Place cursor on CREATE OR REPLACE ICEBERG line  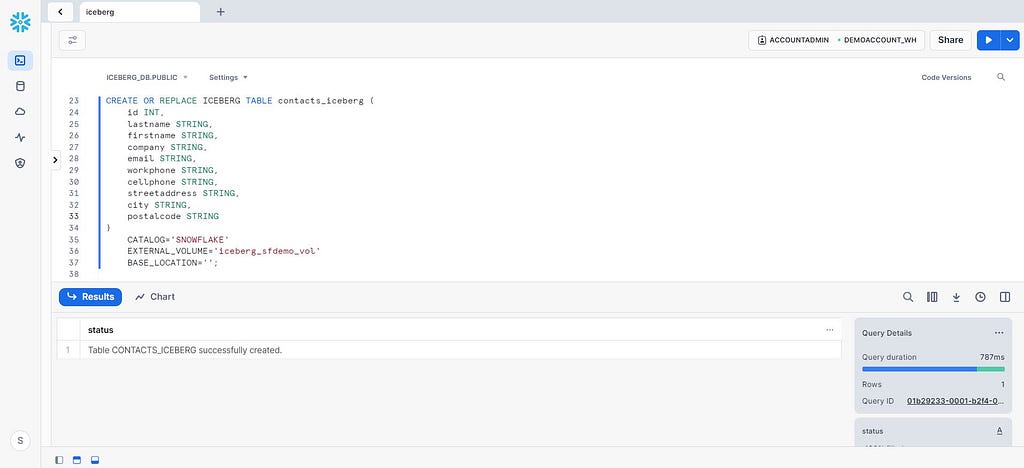(239, 101)
